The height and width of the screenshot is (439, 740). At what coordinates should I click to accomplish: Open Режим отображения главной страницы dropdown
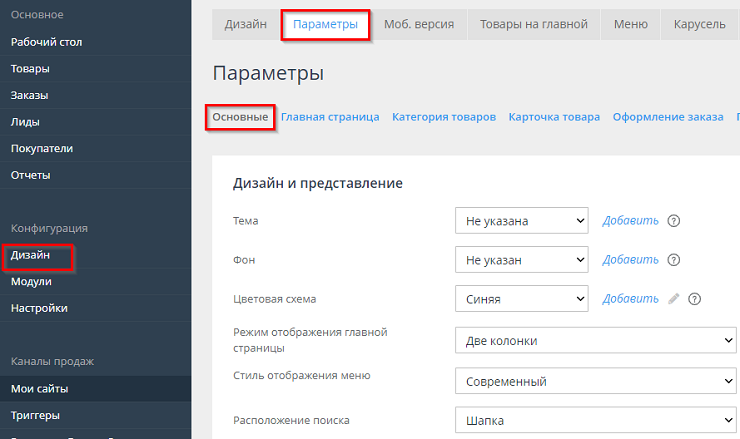pyautogui.click(x=596, y=341)
